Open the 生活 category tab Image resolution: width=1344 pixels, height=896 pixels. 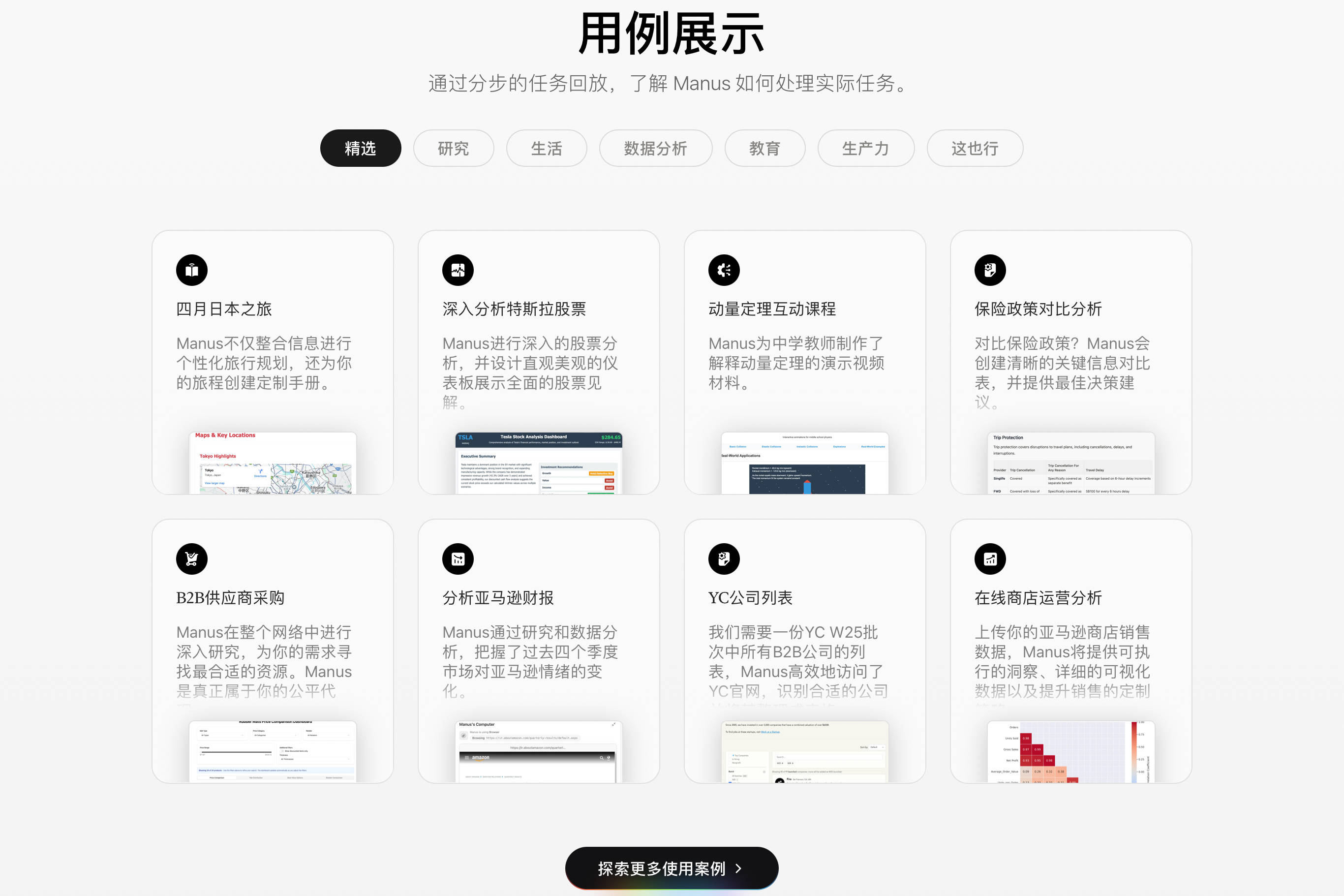click(547, 148)
